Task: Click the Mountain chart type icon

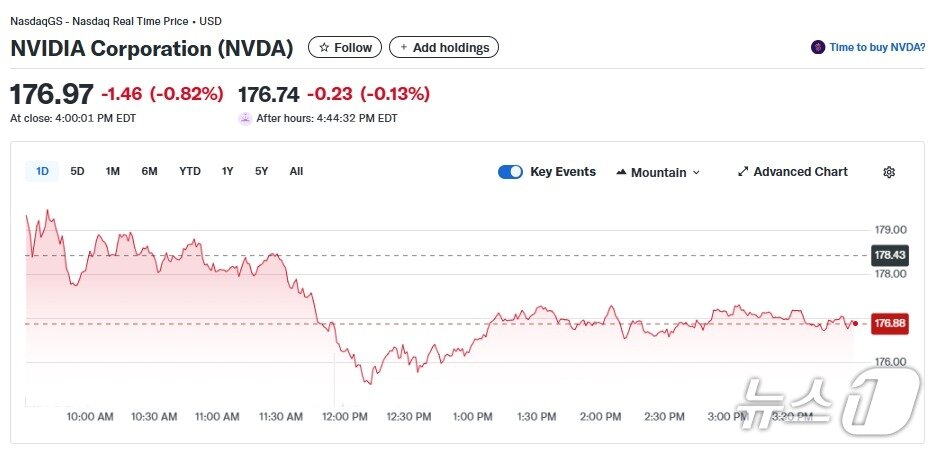Action: pos(621,172)
